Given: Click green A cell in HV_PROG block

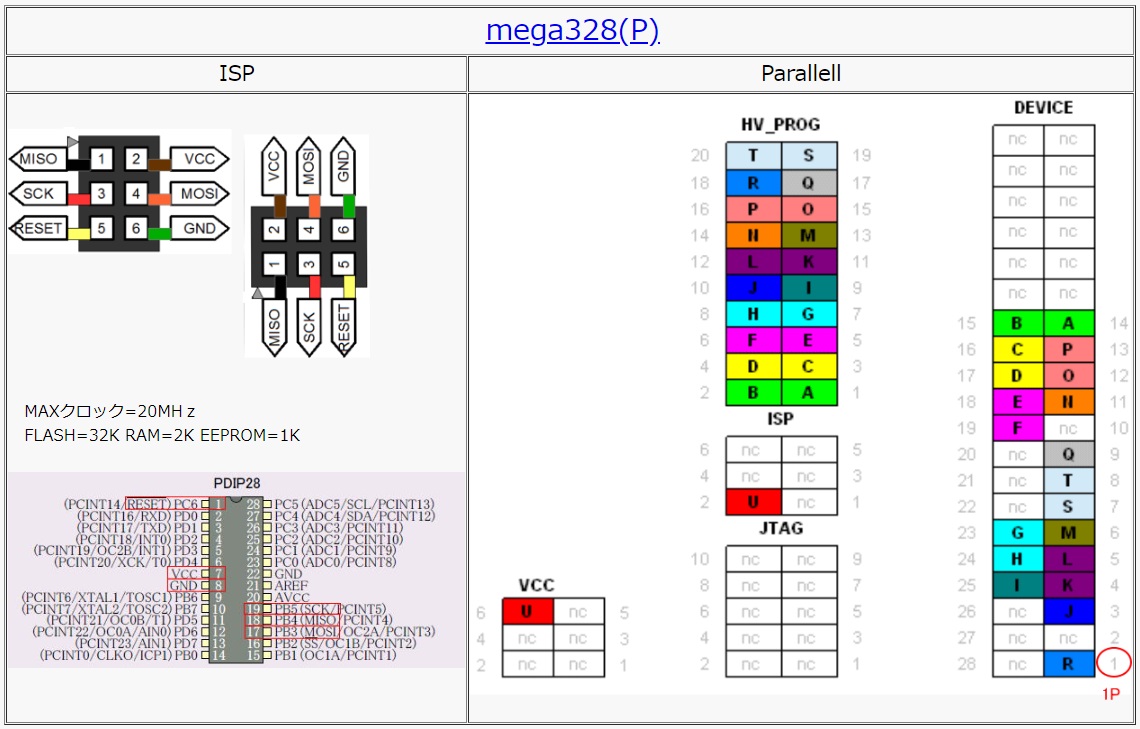Looking at the screenshot, I should 808,393.
